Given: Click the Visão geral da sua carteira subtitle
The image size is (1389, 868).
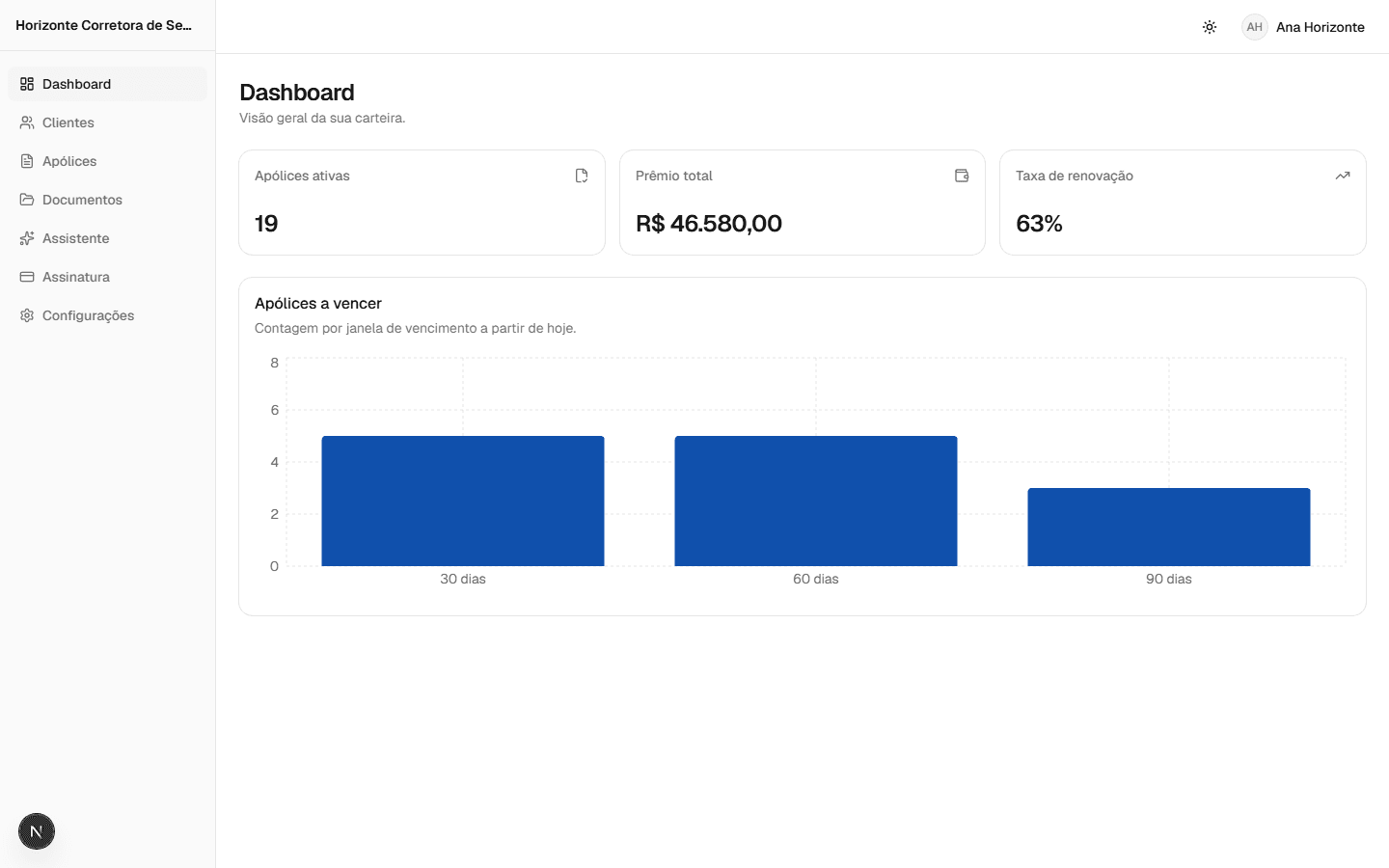Looking at the screenshot, I should 322,118.
